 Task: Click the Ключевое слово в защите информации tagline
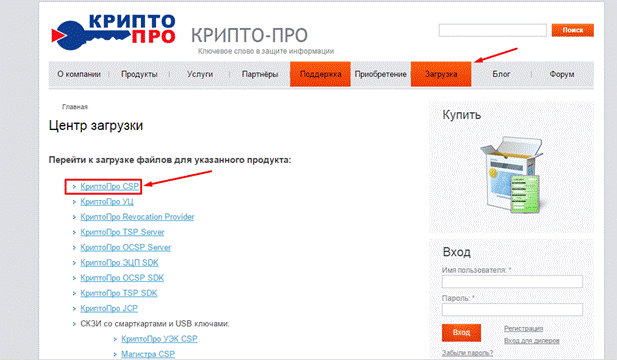(x=266, y=51)
